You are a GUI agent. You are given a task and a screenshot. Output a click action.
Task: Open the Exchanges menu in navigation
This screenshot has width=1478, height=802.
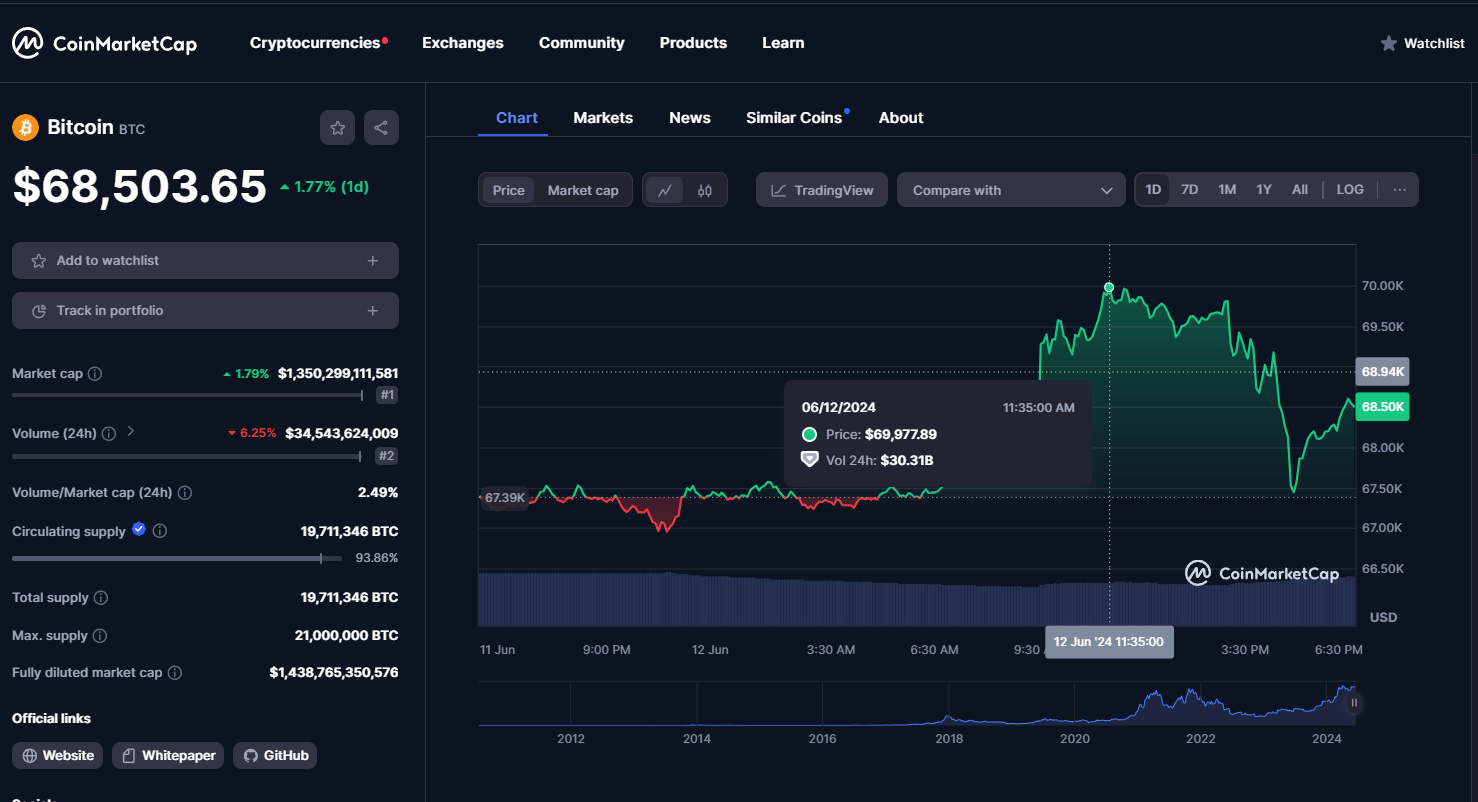coord(463,43)
